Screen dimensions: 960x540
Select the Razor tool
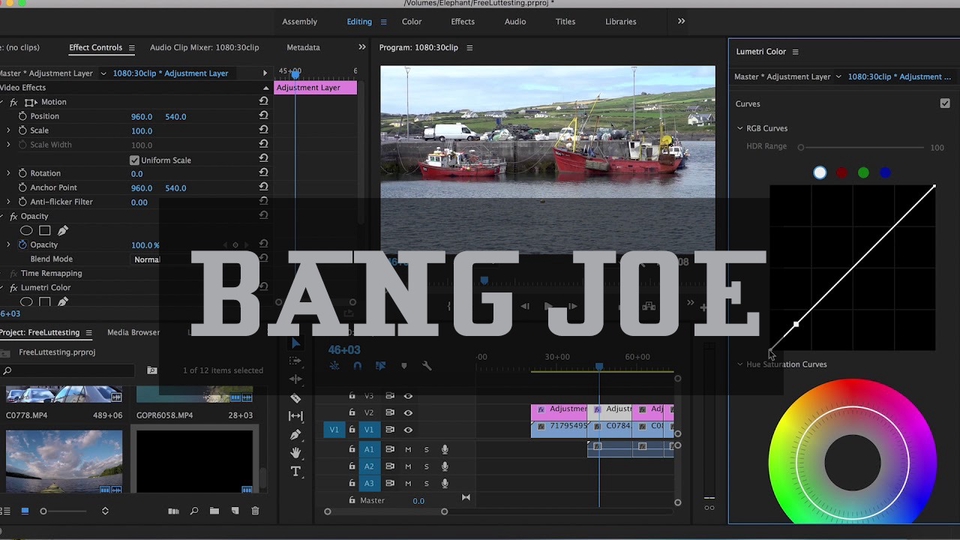coord(296,398)
